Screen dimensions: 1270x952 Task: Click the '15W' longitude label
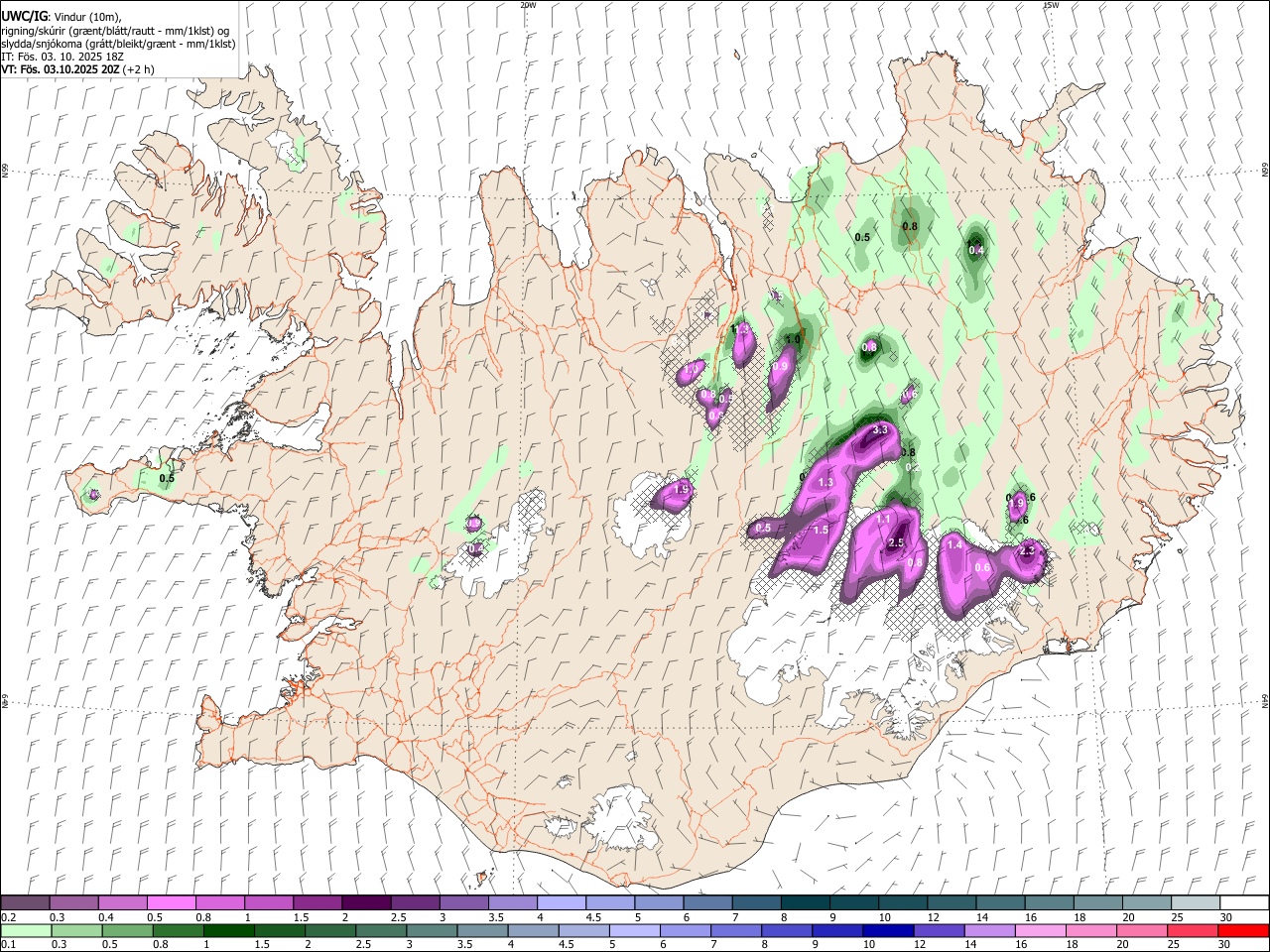click(x=1051, y=5)
